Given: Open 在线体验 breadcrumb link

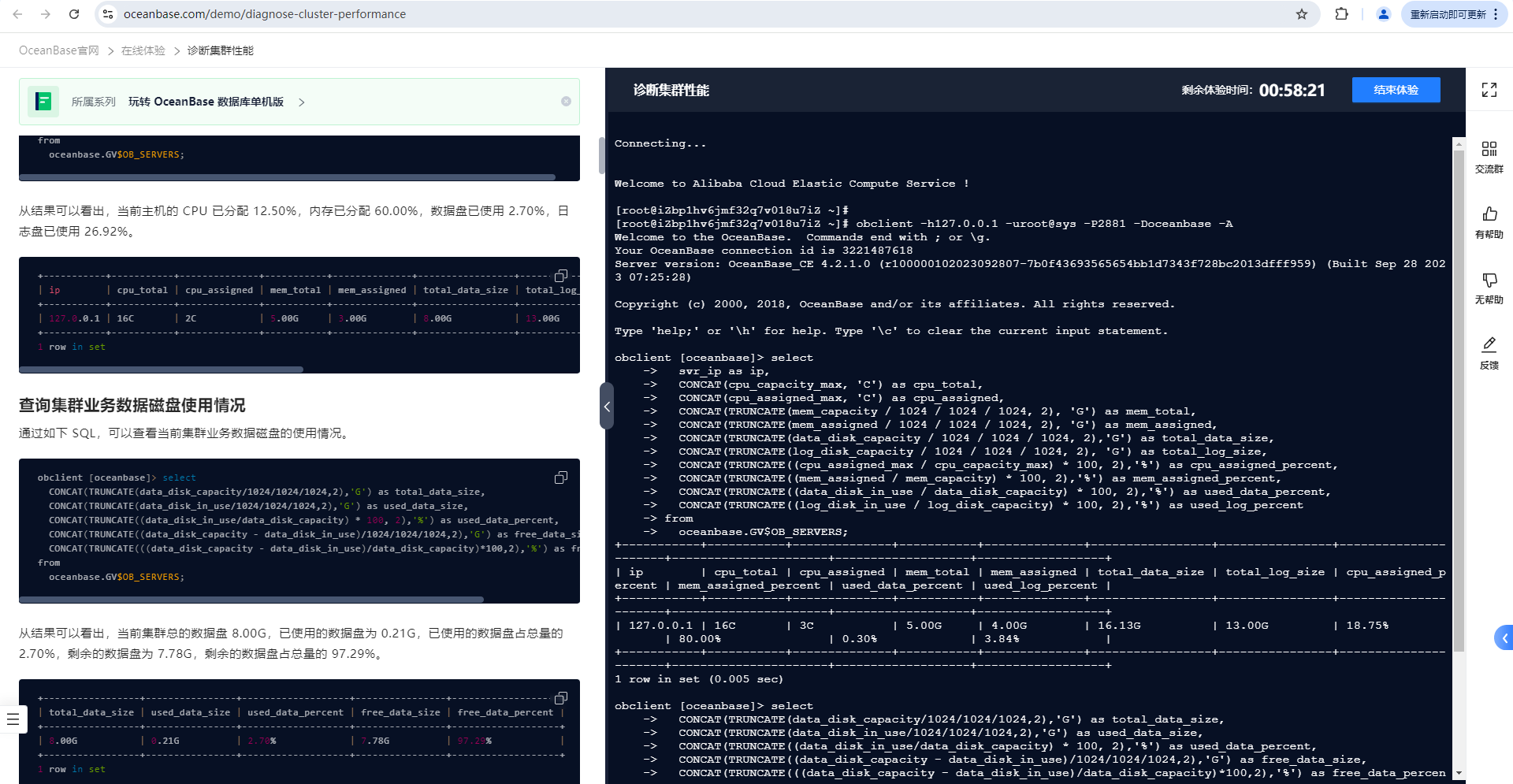Looking at the screenshot, I should coord(143,50).
